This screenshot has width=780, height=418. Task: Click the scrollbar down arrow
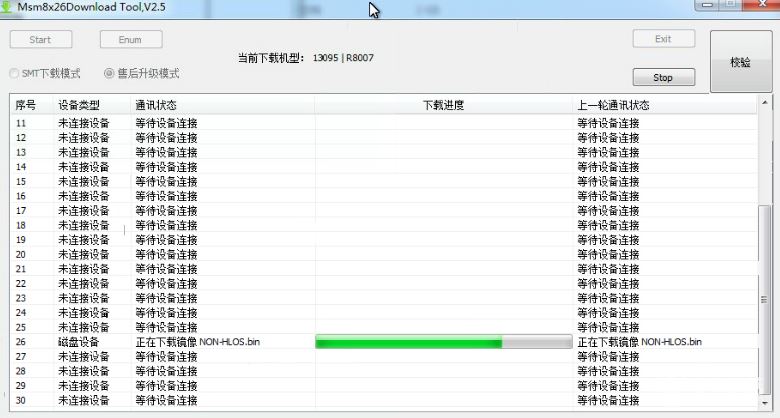(x=765, y=403)
